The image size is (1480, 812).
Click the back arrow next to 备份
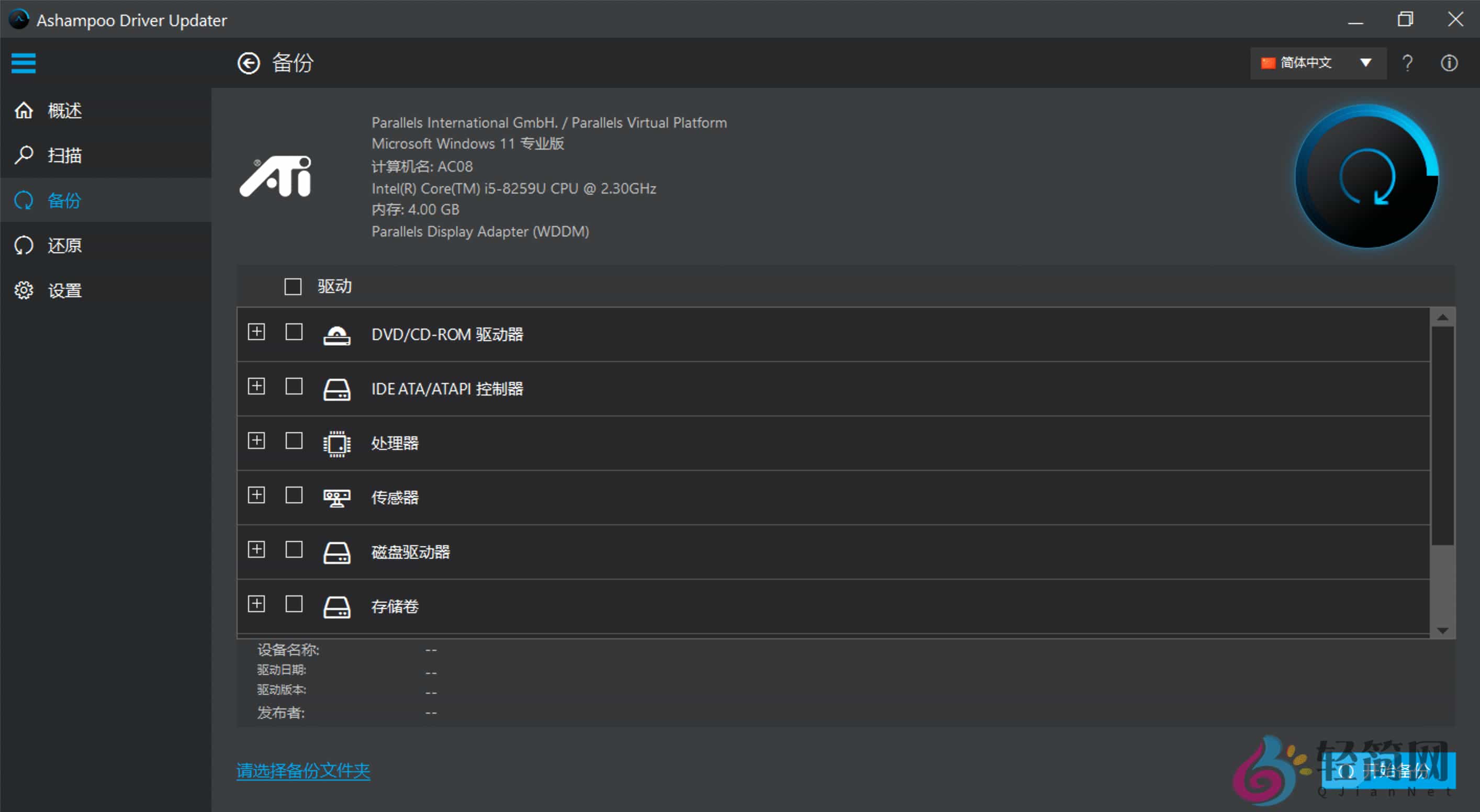(248, 63)
